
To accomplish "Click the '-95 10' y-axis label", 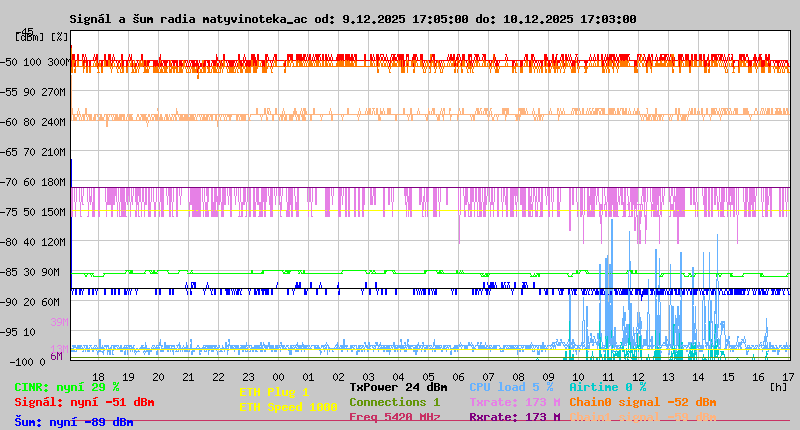I will (x=18, y=333).
